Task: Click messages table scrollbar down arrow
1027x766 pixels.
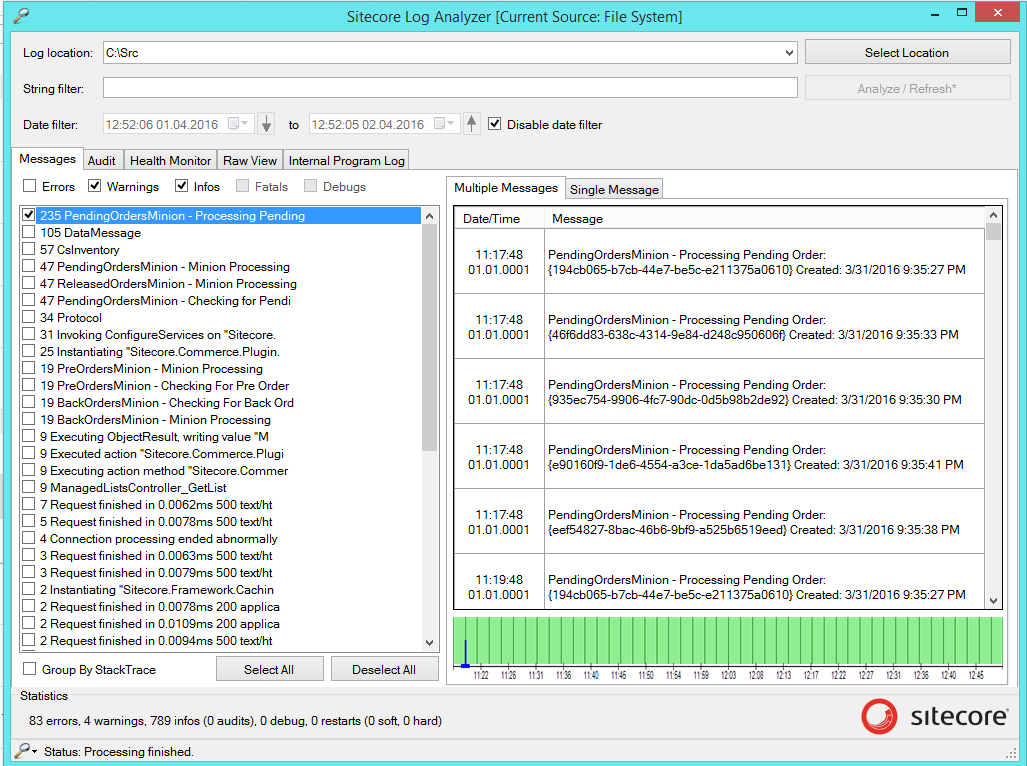Action: pos(993,600)
